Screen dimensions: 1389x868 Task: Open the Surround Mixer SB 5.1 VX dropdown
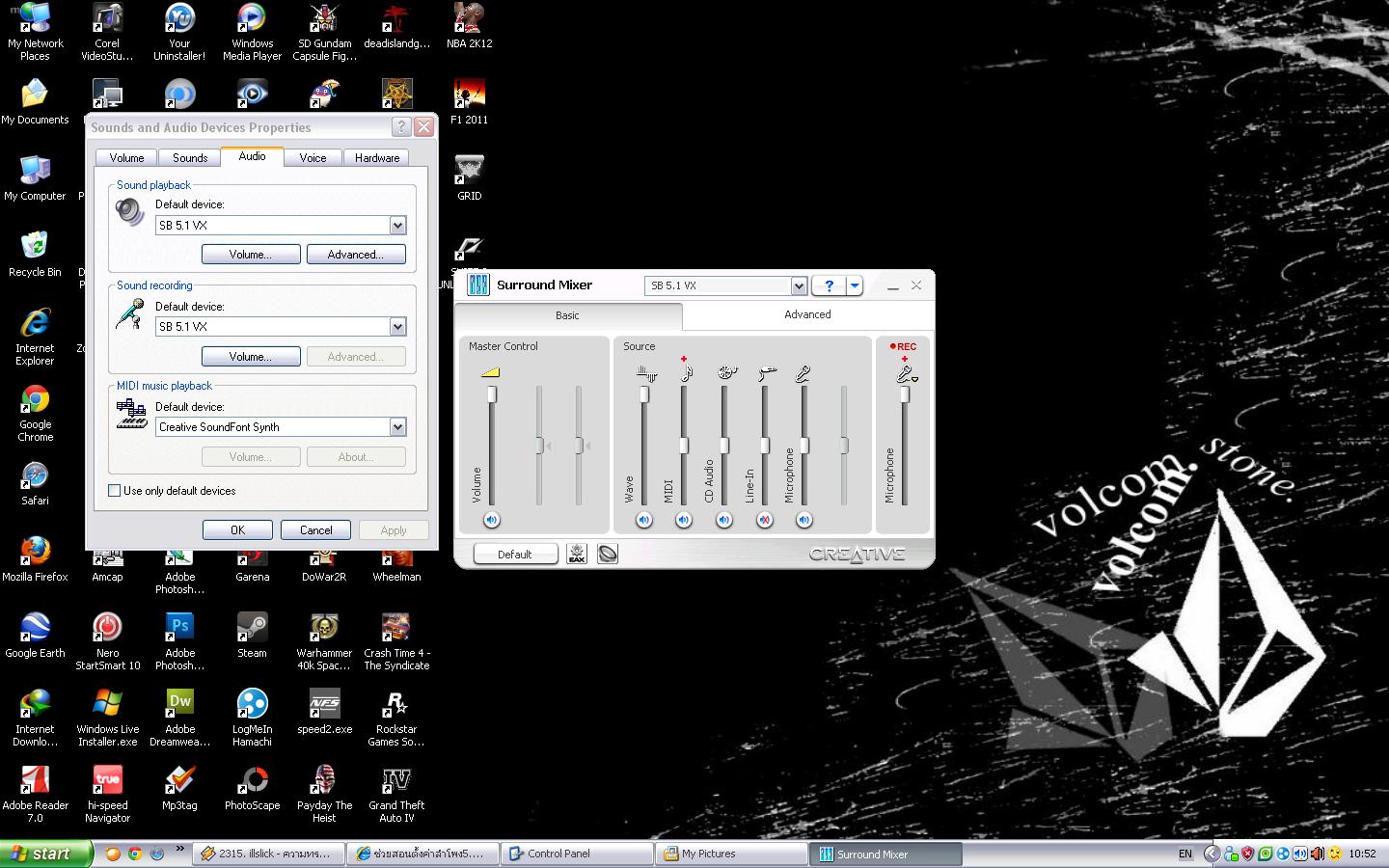pyautogui.click(x=799, y=285)
